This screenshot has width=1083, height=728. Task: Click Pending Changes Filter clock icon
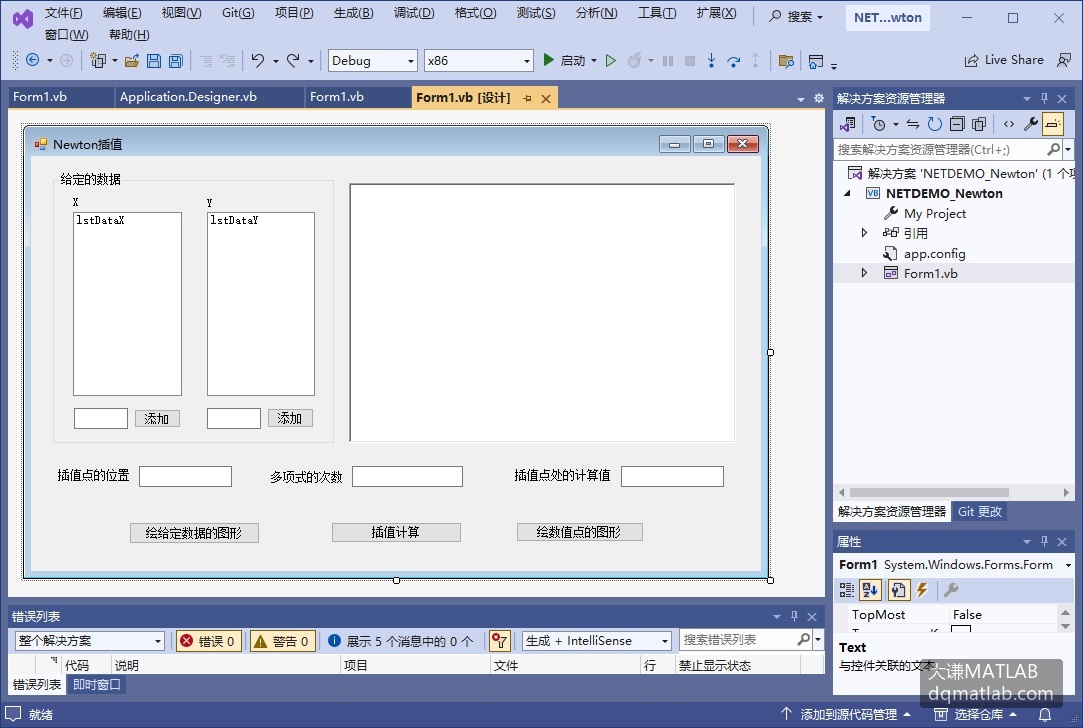click(879, 124)
